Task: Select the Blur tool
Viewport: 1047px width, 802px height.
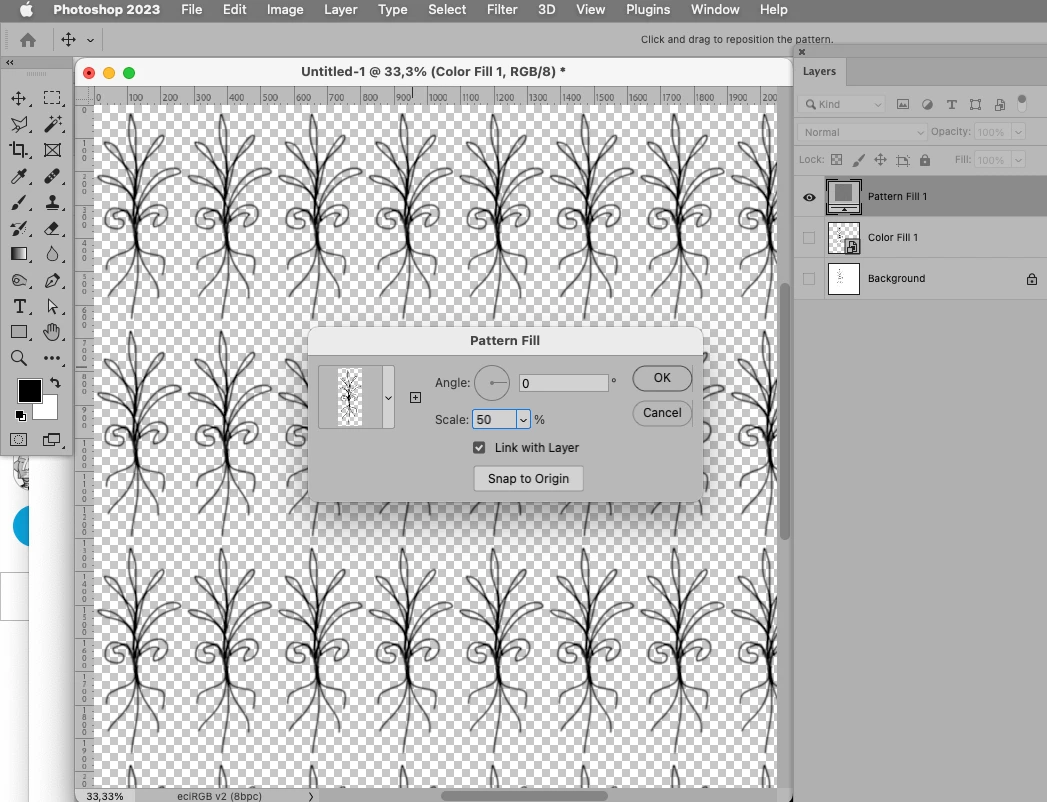Action: click(52, 254)
